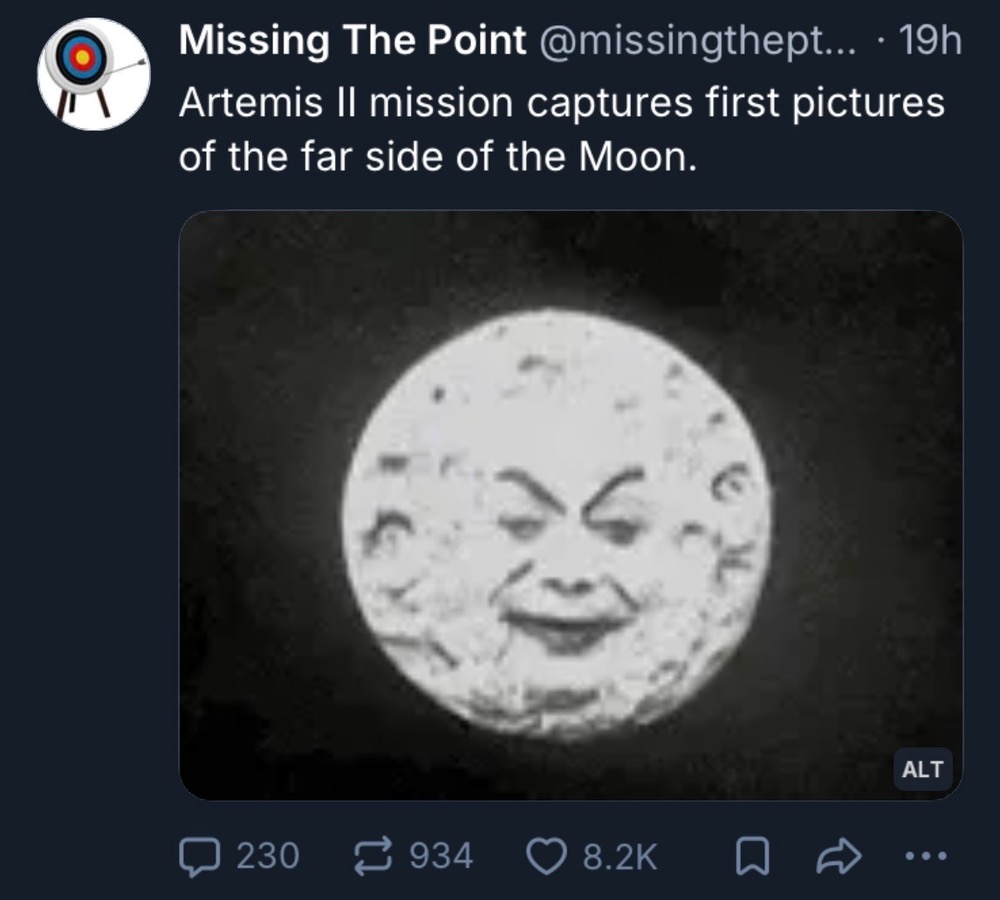Click the moon's smiling mouth in the image
Screen dimensions: 1000x900
click(566, 627)
